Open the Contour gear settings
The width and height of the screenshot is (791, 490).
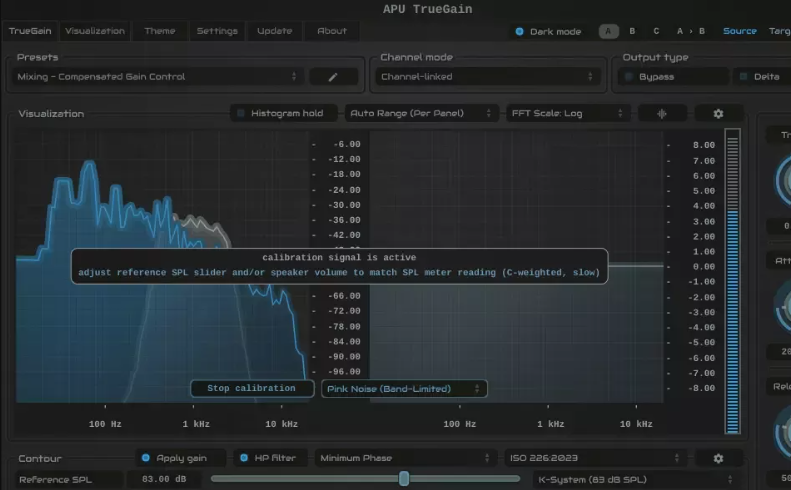(717, 458)
